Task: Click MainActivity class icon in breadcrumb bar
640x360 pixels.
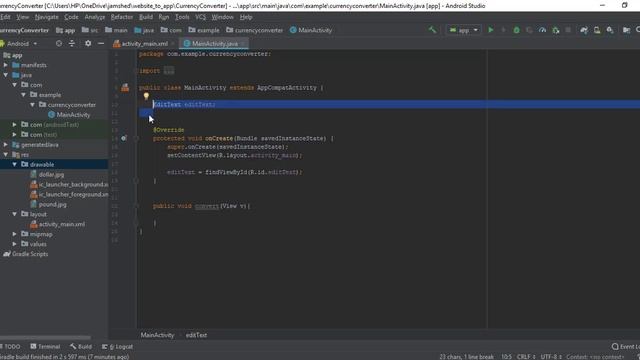Action: 293,30
